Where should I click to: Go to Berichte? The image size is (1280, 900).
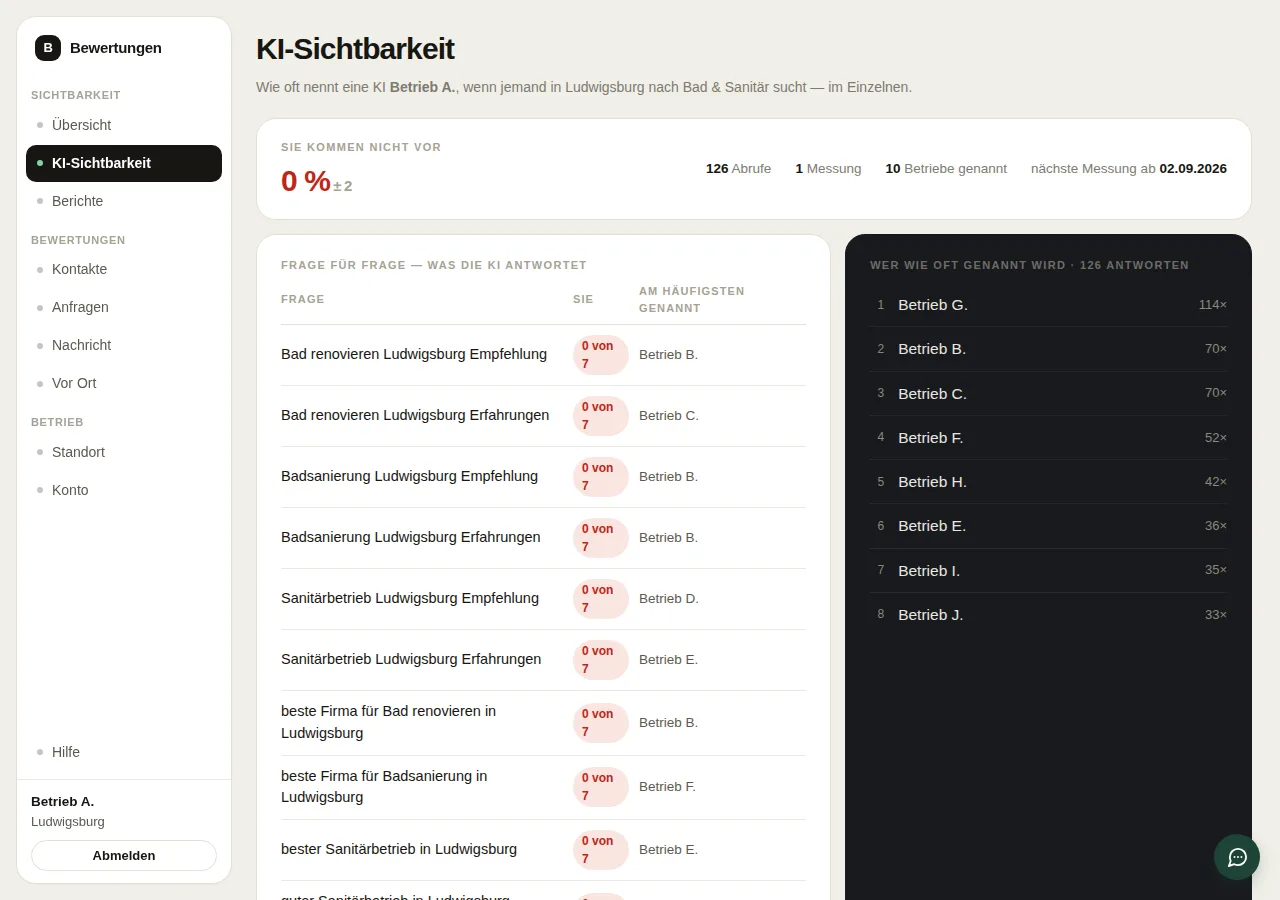(124, 201)
